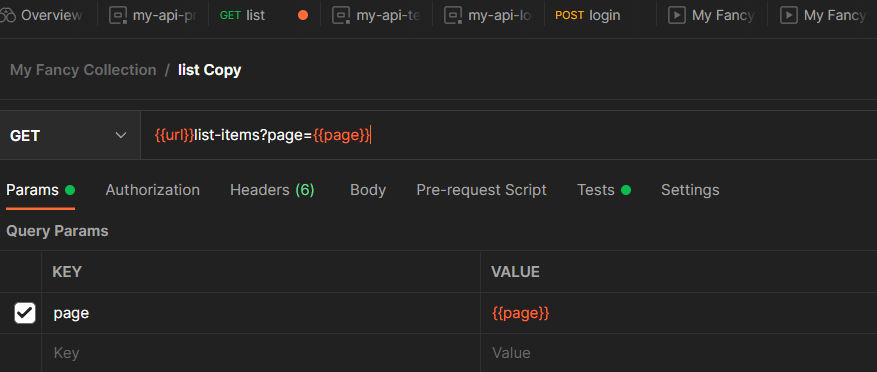Click the orange unsaved dot on list tab
This screenshot has height=372, width=877.
pyautogui.click(x=303, y=16)
